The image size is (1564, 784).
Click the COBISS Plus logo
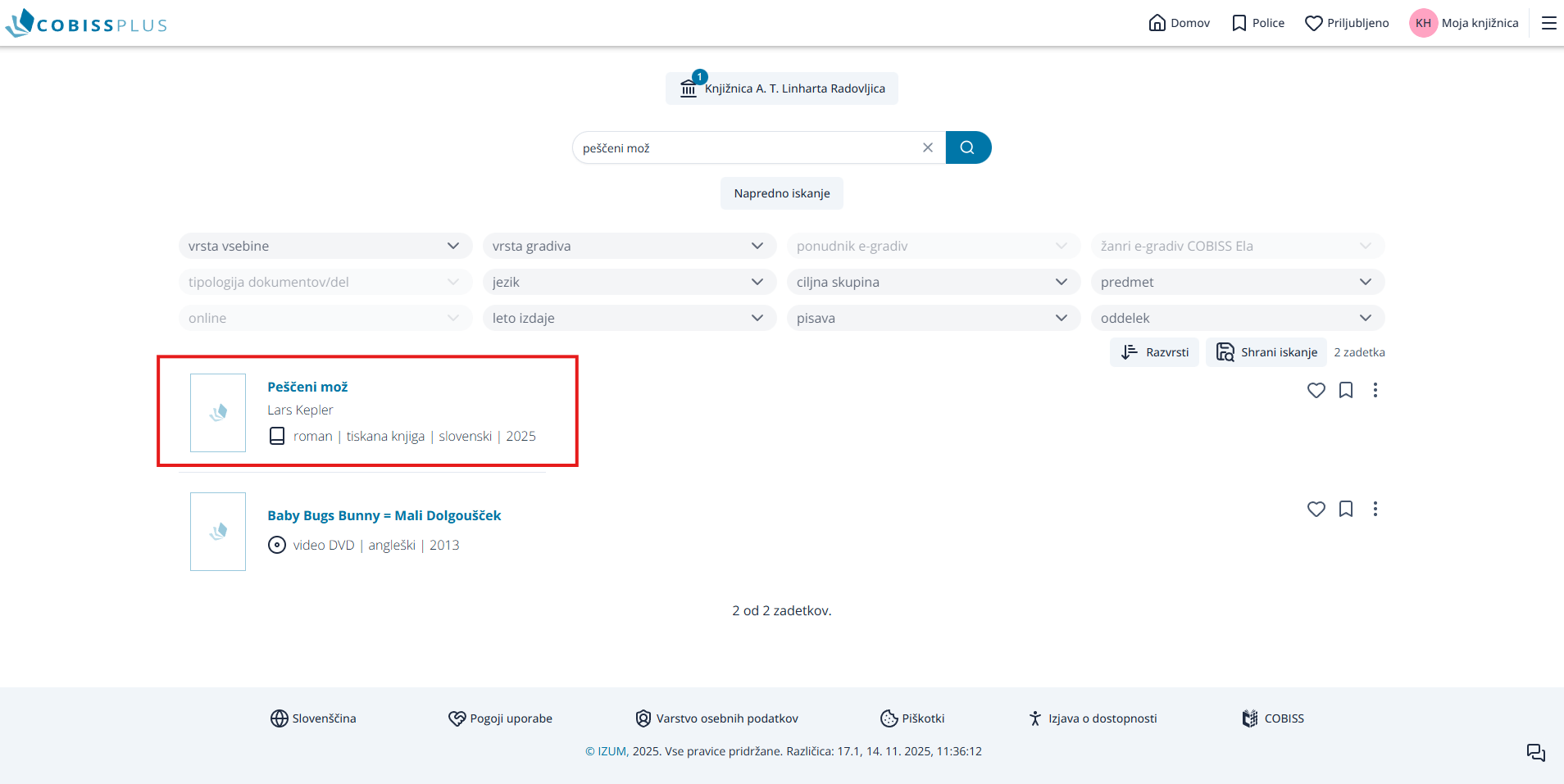tap(86, 23)
